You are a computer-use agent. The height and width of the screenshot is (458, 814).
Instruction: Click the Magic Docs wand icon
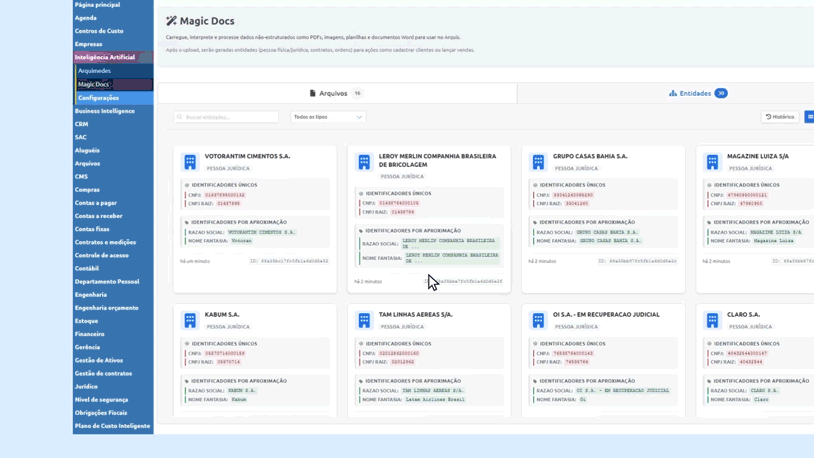pos(171,21)
